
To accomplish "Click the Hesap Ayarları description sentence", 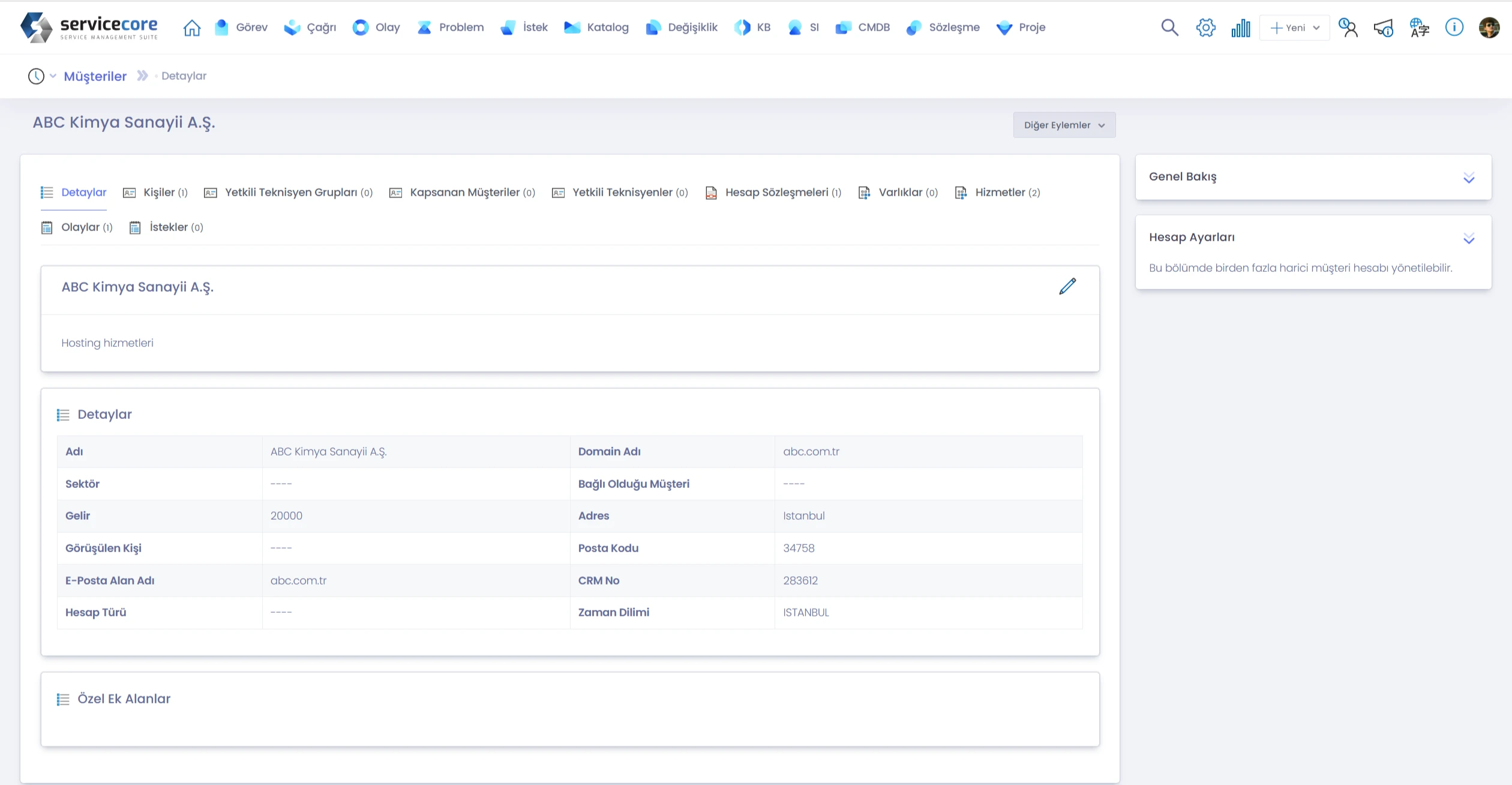I will [1300, 268].
